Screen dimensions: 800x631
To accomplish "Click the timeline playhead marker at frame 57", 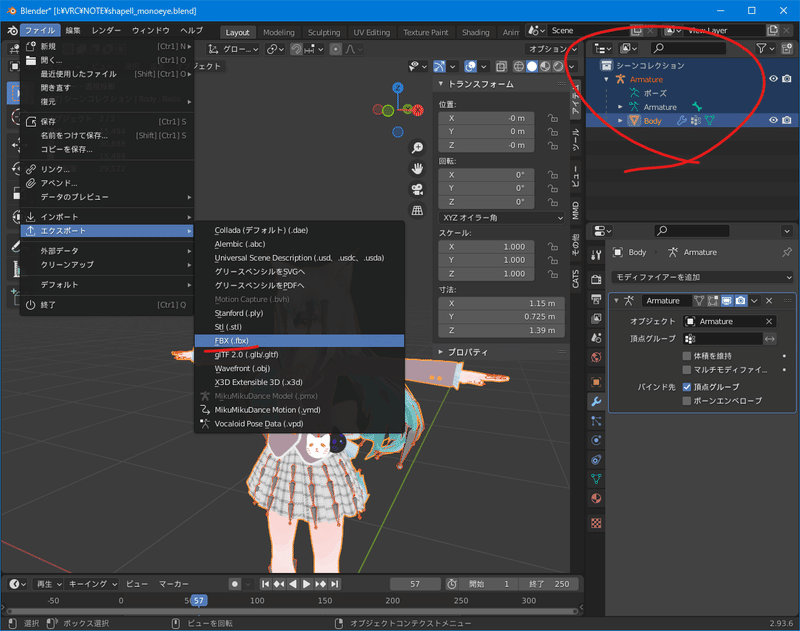I will pyautogui.click(x=198, y=600).
